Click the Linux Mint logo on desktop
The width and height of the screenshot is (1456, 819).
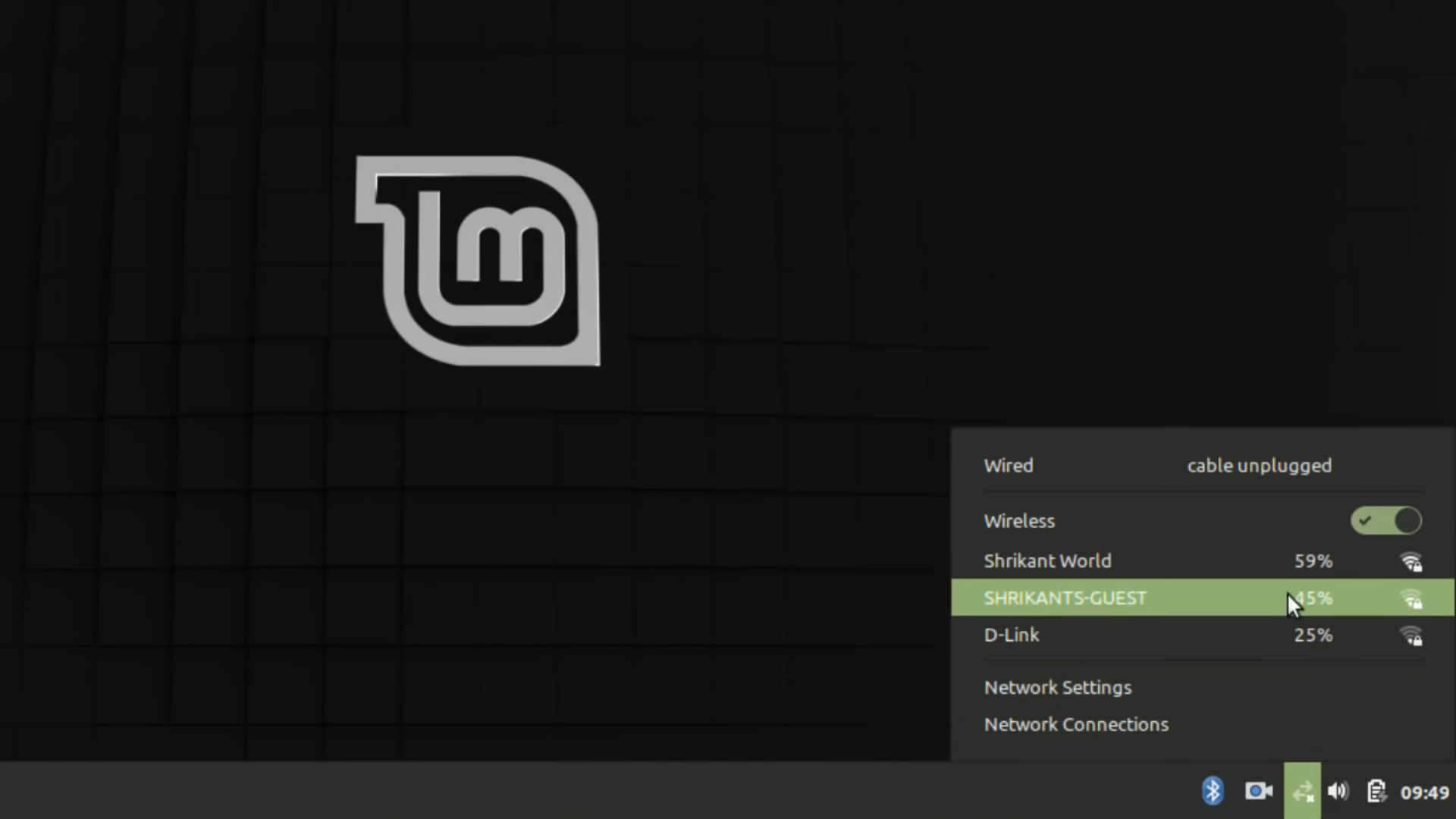(478, 261)
